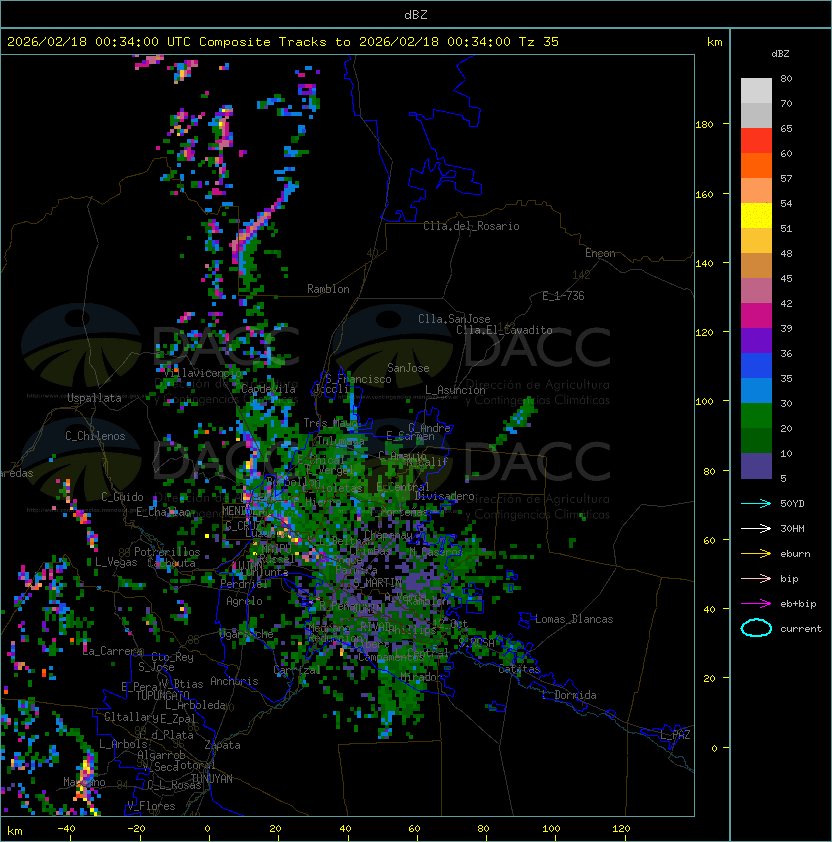The height and width of the screenshot is (842, 832).
Task: Select the purple 36-39 dBZ swatch
Action: 756,340
